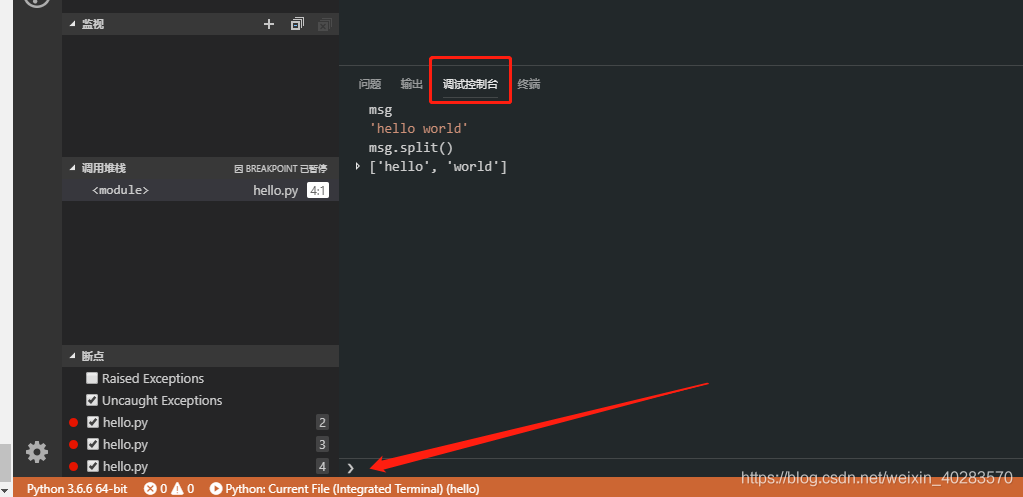
Task: Click line number 3 badge in breakpoints
Action: [322, 445]
